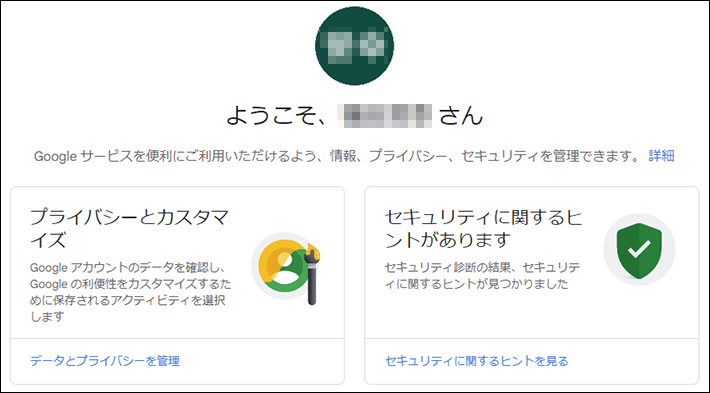Screen dimensions: 710x393
Task: Click the セキュリティに関するヒントがあります heading
Action: (484, 229)
